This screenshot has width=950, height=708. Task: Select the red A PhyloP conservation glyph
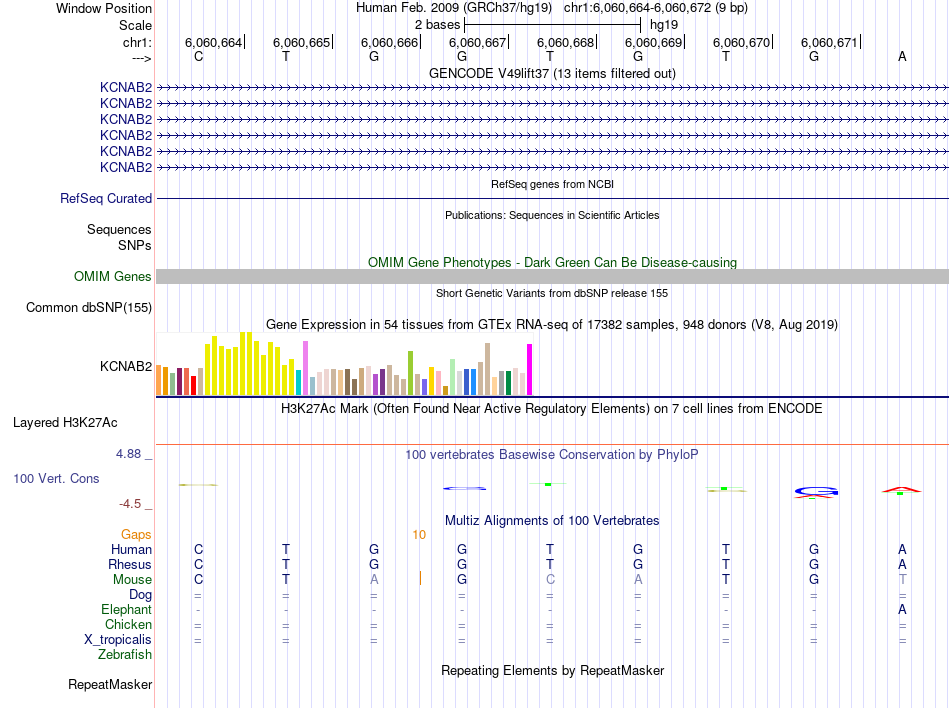(x=902, y=490)
